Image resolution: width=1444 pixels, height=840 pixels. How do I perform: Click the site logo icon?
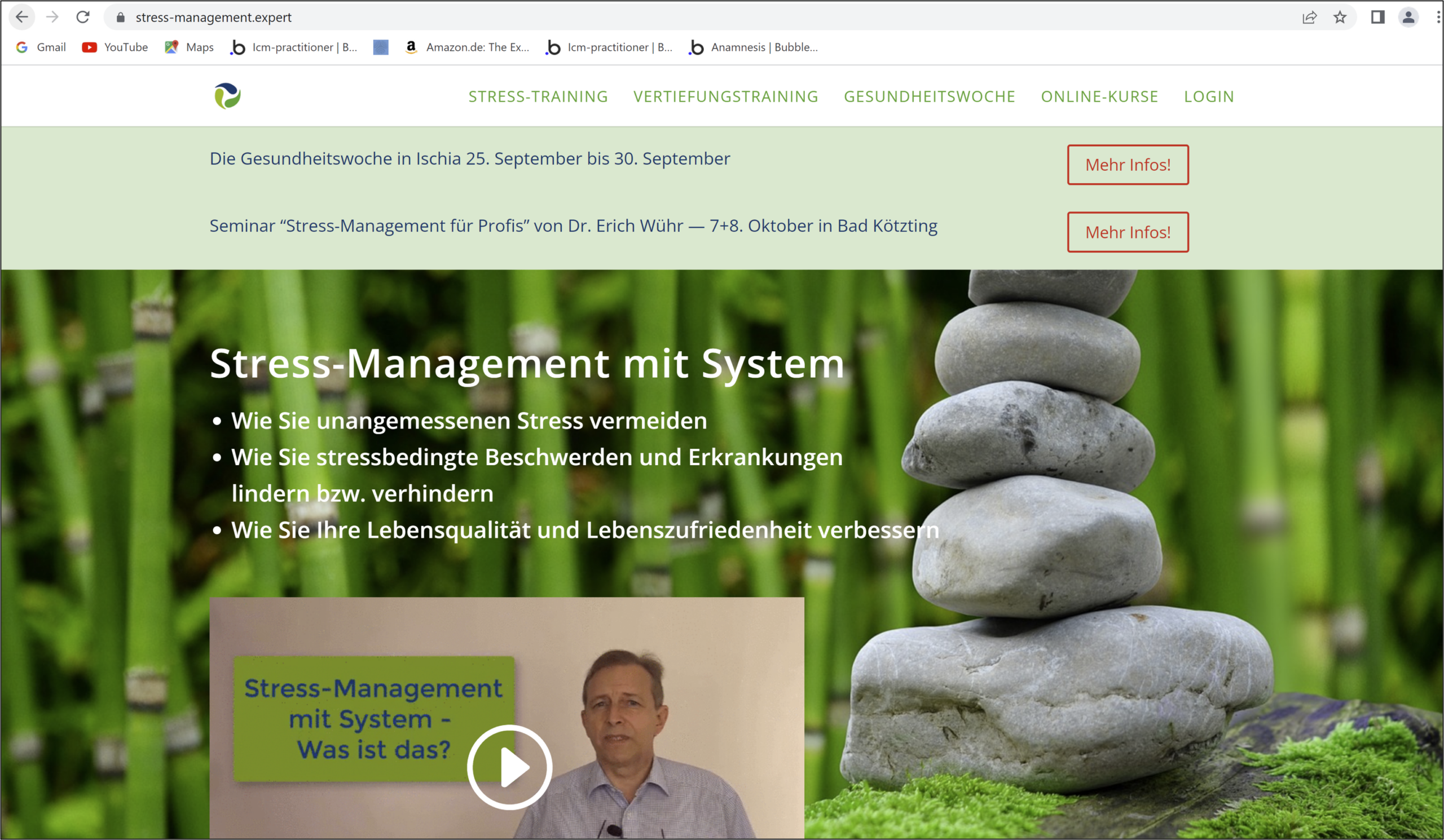227,96
